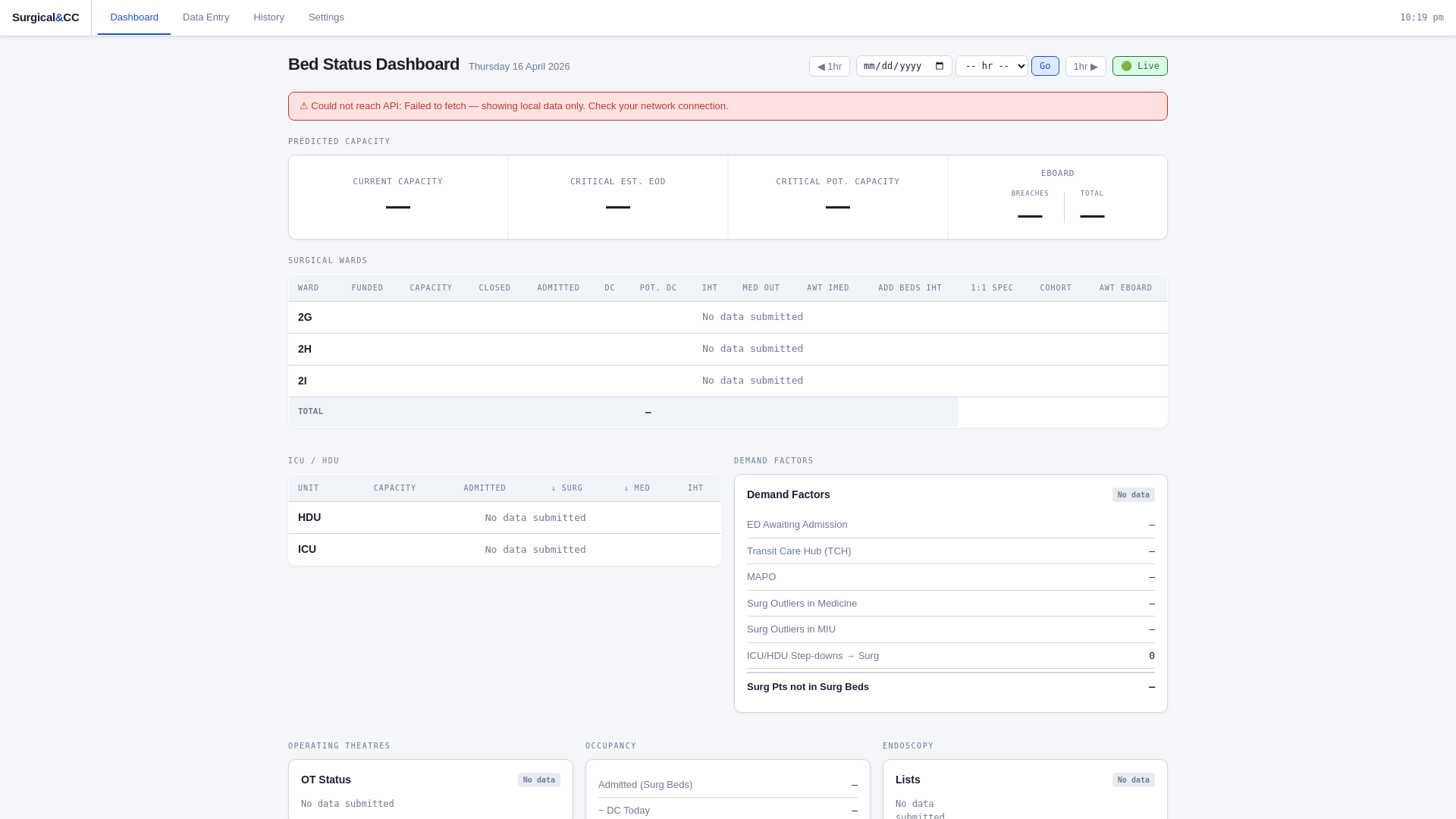Go to the Settings tab

[326, 17]
